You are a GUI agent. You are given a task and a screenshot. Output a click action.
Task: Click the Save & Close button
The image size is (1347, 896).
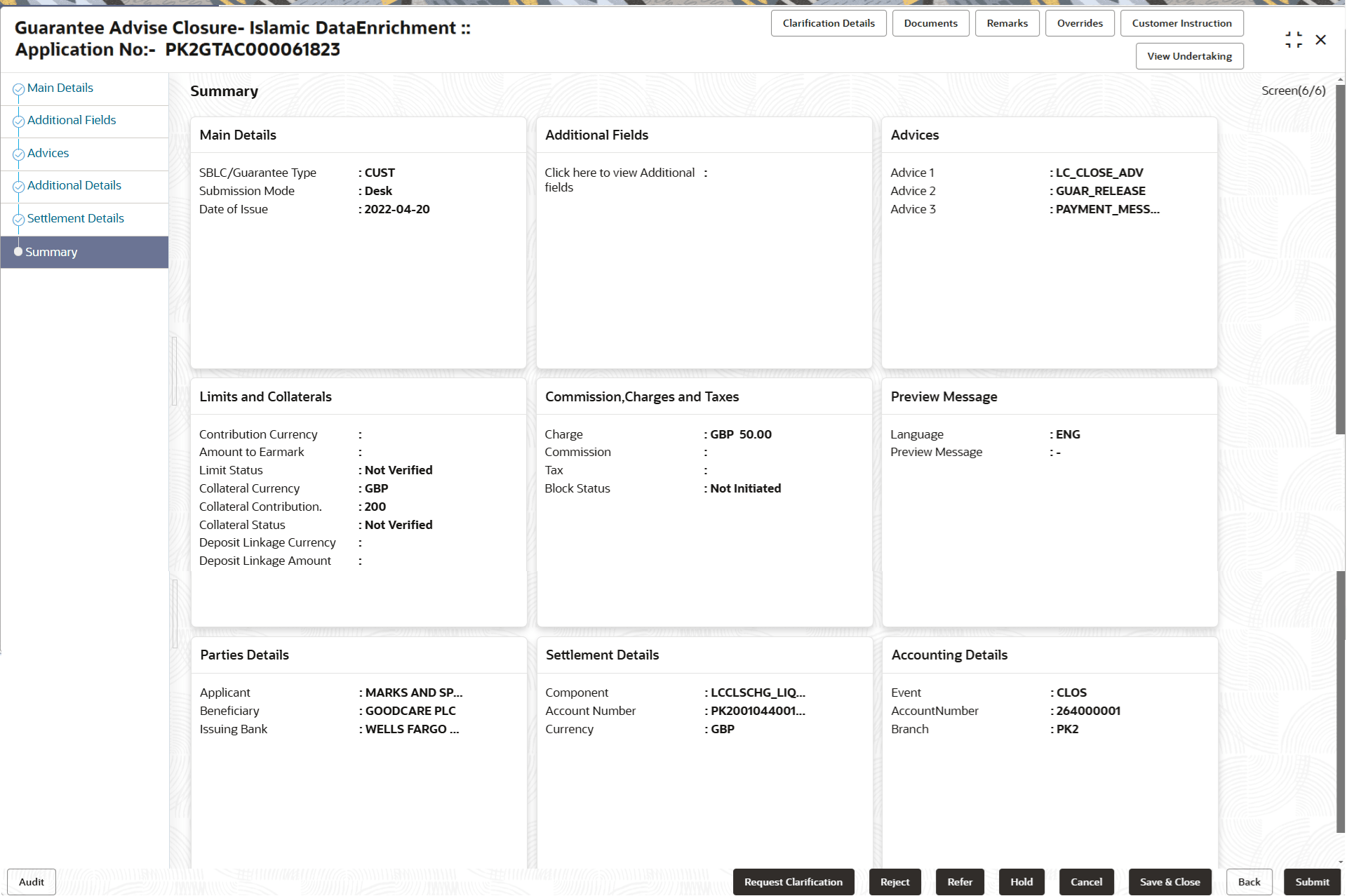1169,882
